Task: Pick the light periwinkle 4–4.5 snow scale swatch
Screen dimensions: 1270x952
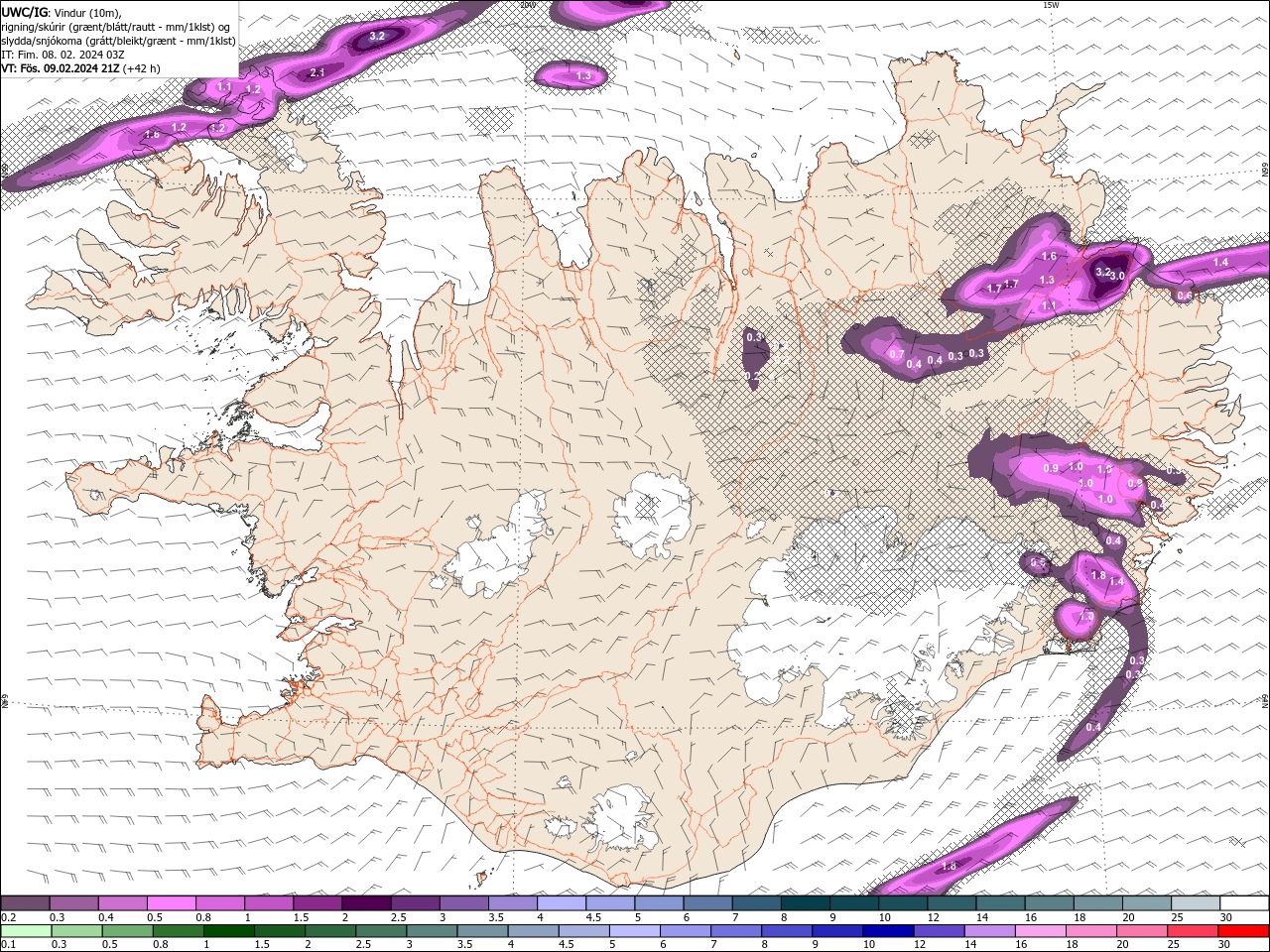Action: [562, 903]
